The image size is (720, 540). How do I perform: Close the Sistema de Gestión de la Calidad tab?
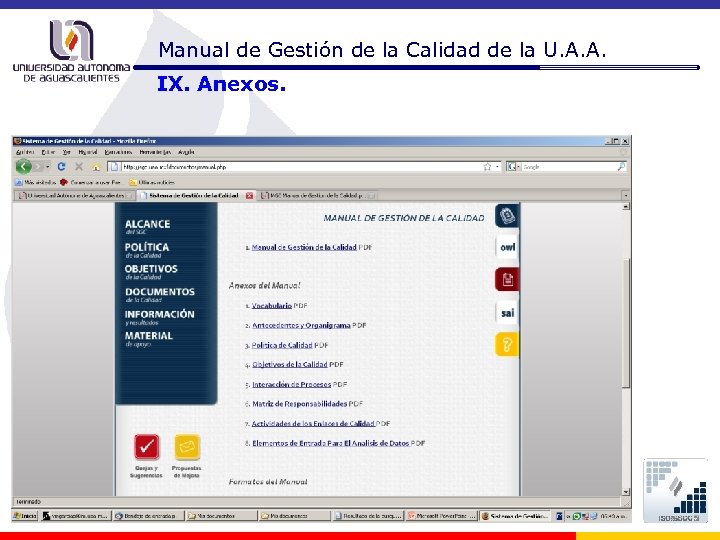pyautogui.click(x=249, y=196)
